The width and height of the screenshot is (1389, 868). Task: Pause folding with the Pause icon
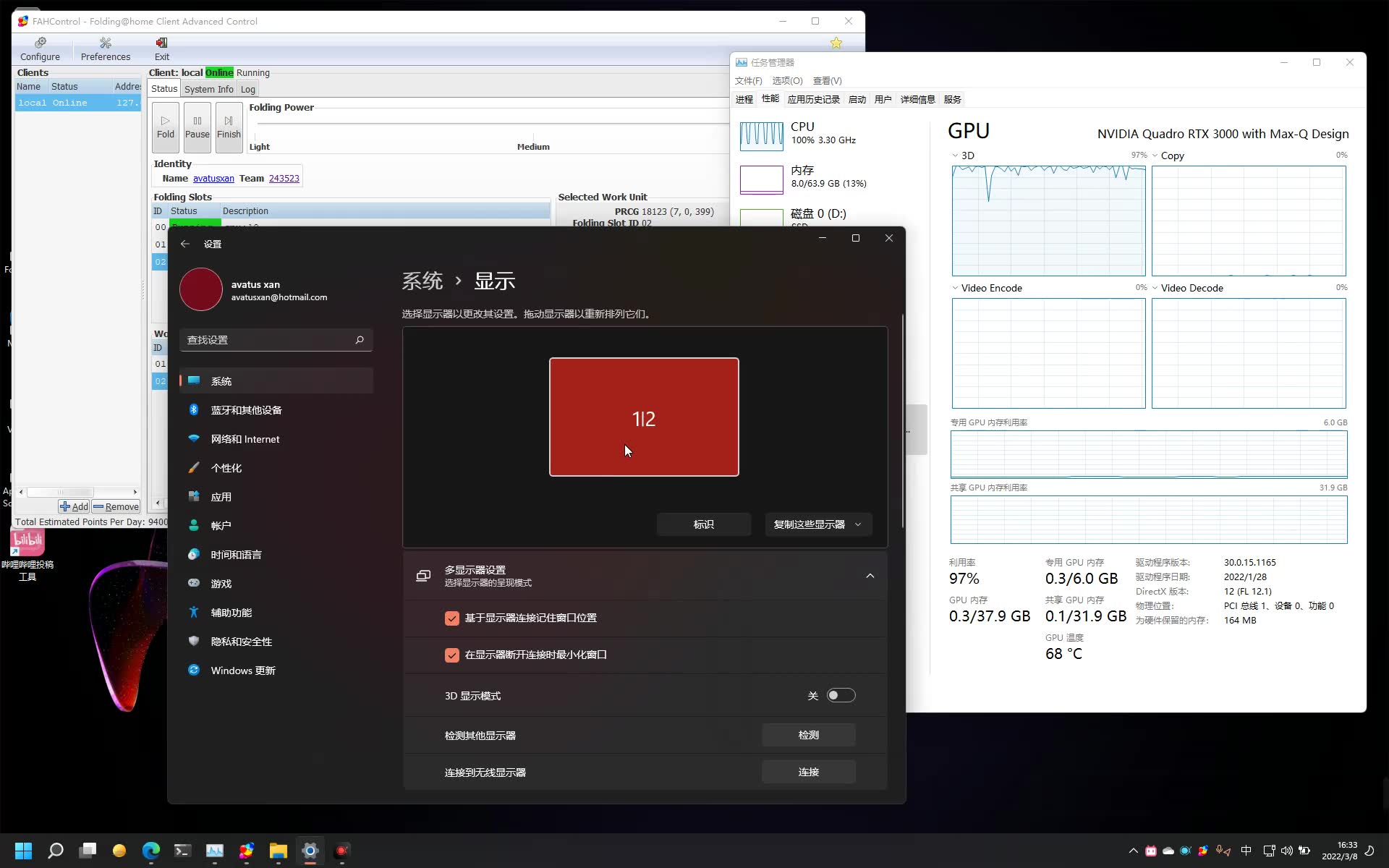tap(196, 127)
